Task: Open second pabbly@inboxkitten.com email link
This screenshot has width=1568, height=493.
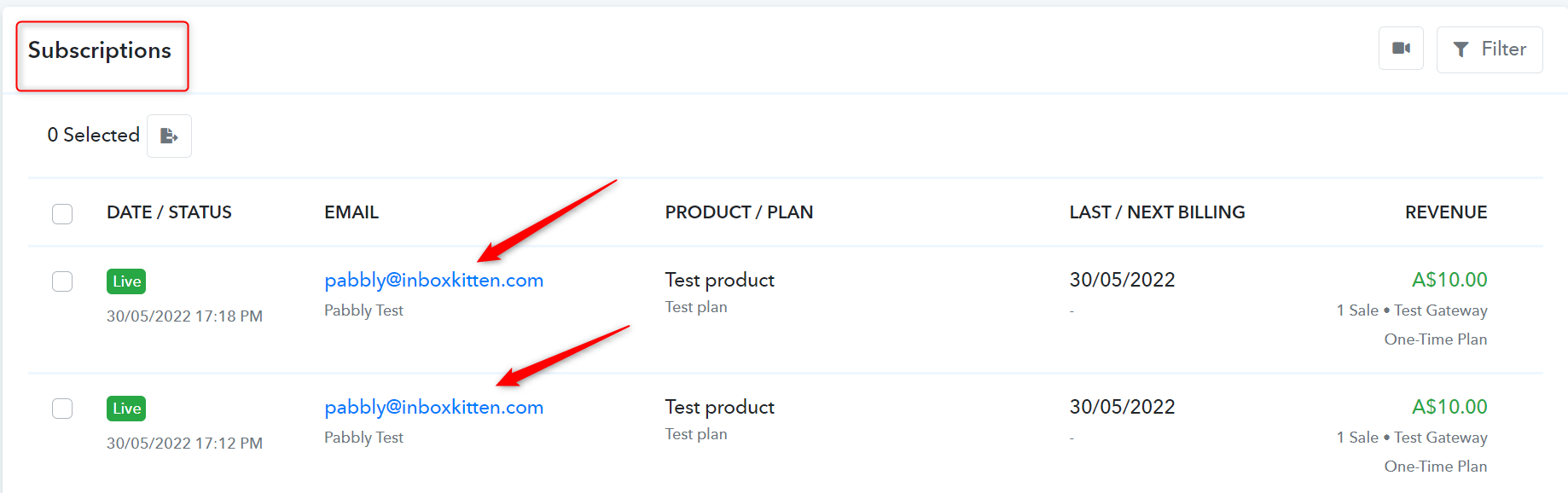Action: tap(433, 408)
